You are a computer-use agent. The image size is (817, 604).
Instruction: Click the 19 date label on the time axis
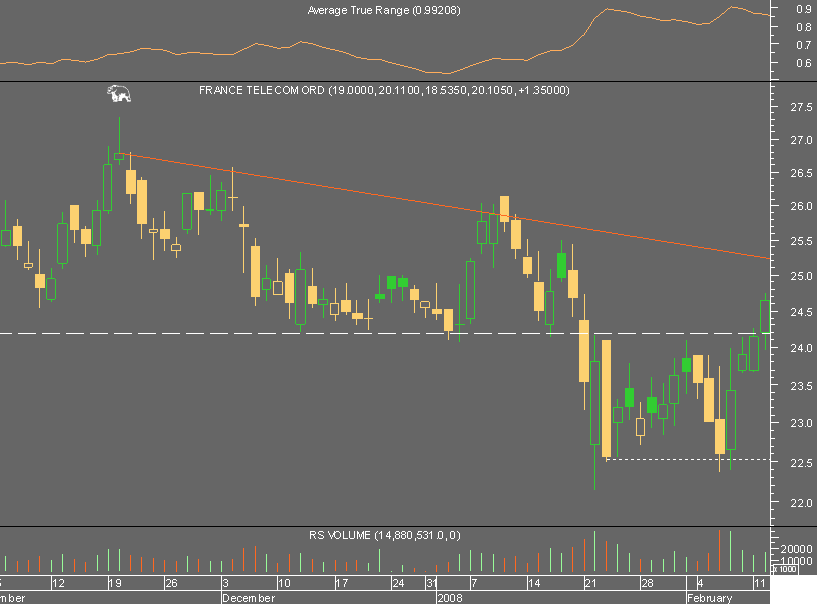(x=115, y=583)
